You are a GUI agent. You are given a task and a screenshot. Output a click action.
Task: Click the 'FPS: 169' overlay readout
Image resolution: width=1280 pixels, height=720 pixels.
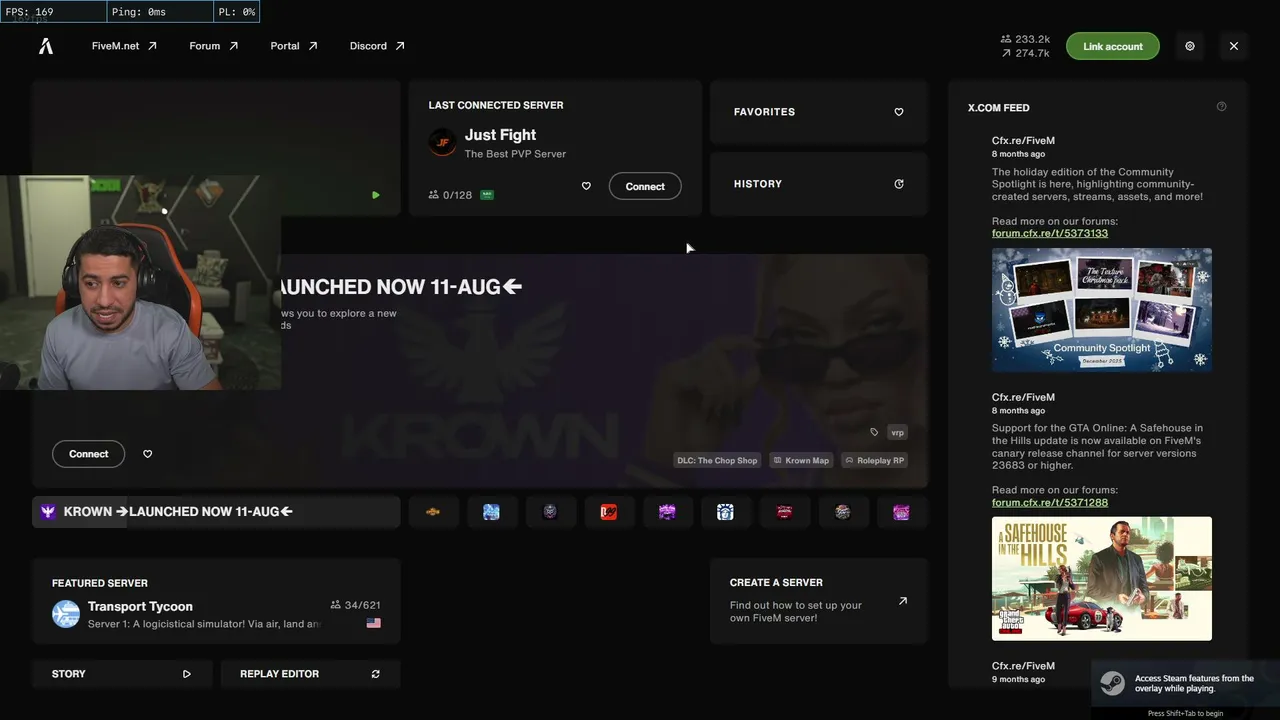point(30,12)
